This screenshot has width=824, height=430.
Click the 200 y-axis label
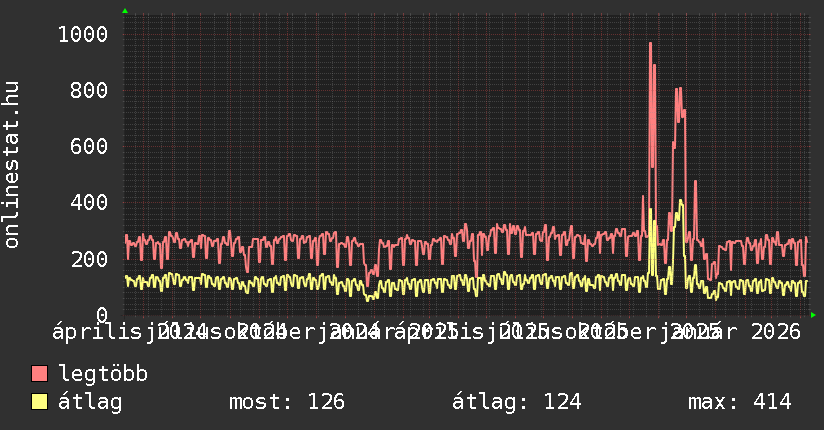tap(88, 259)
